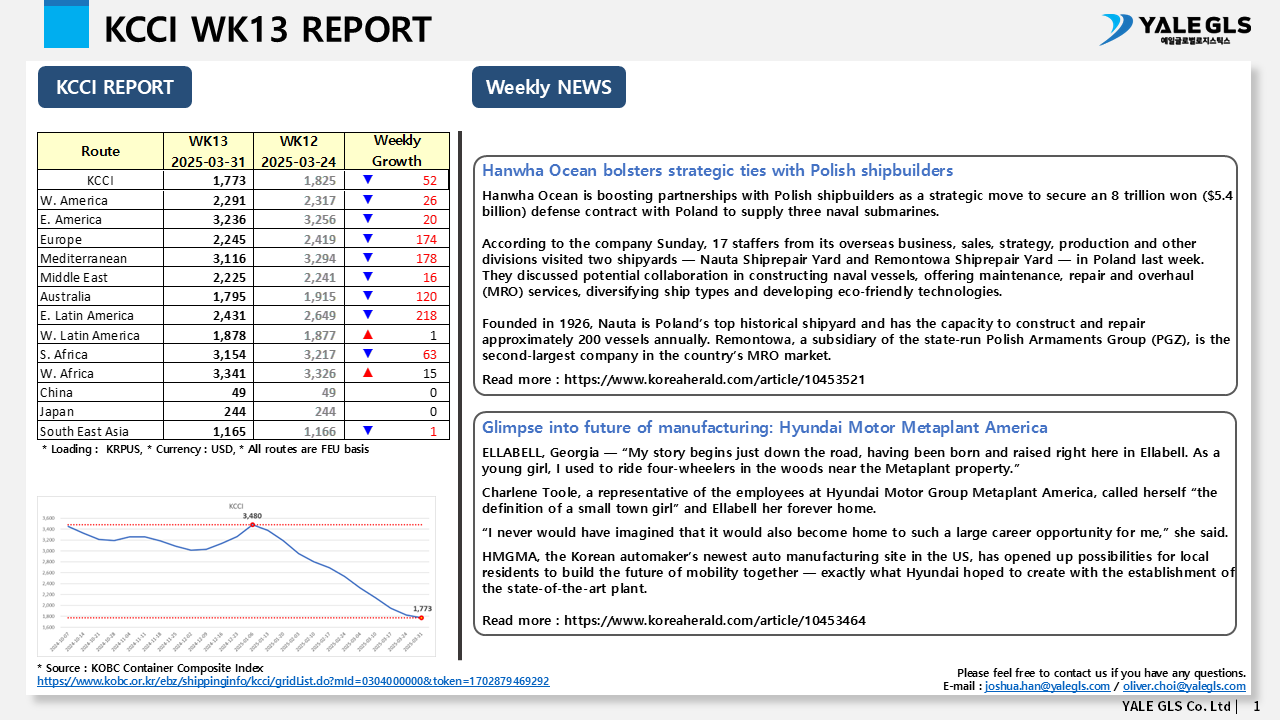The width and height of the screenshot is (1280, 720).
Task: Select the E. America route cell
Action: pos(100,220)
